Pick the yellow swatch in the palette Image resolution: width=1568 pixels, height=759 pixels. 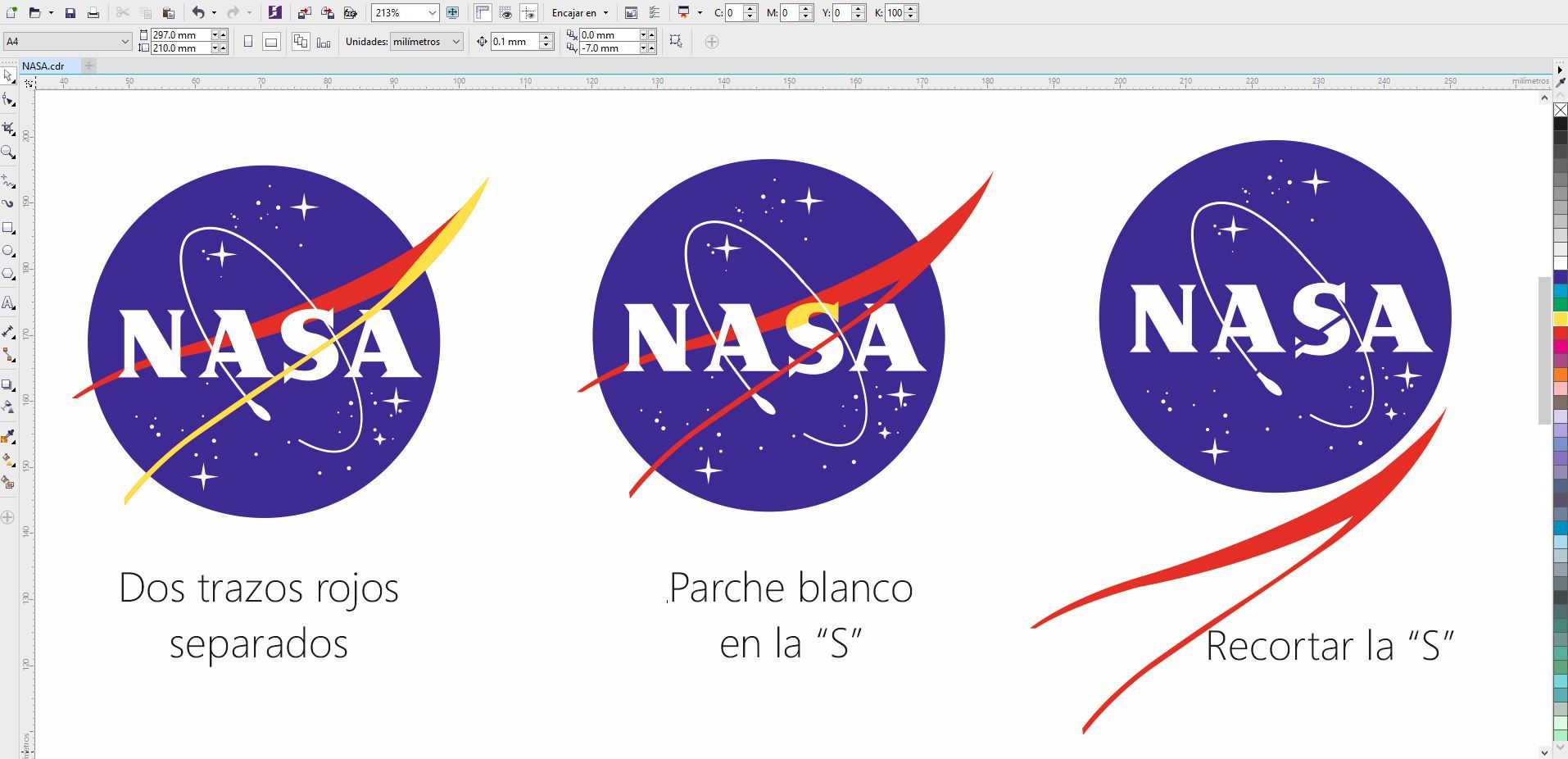1561,319
